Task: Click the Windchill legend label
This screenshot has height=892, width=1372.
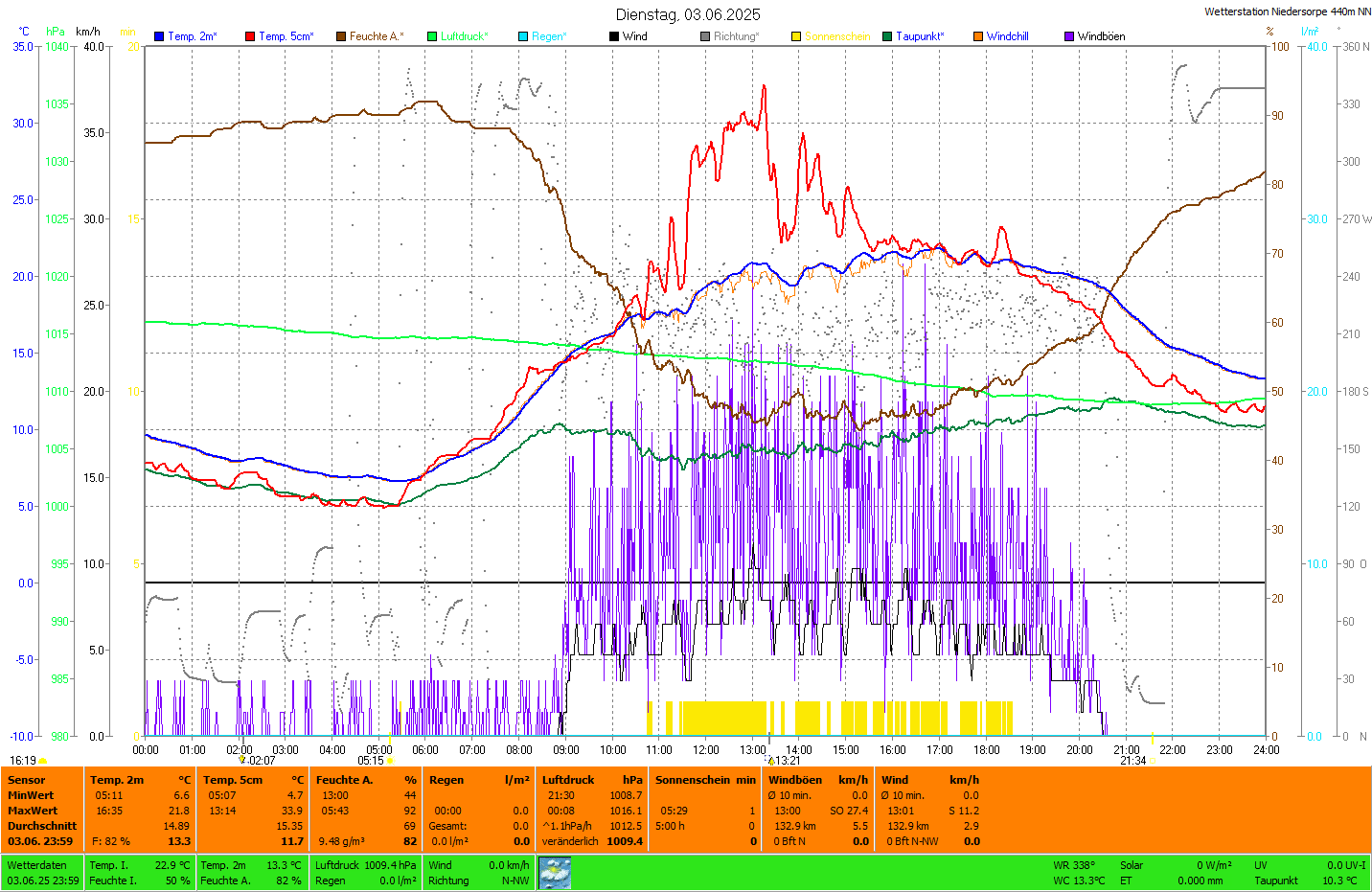Action: [1007, 36]
